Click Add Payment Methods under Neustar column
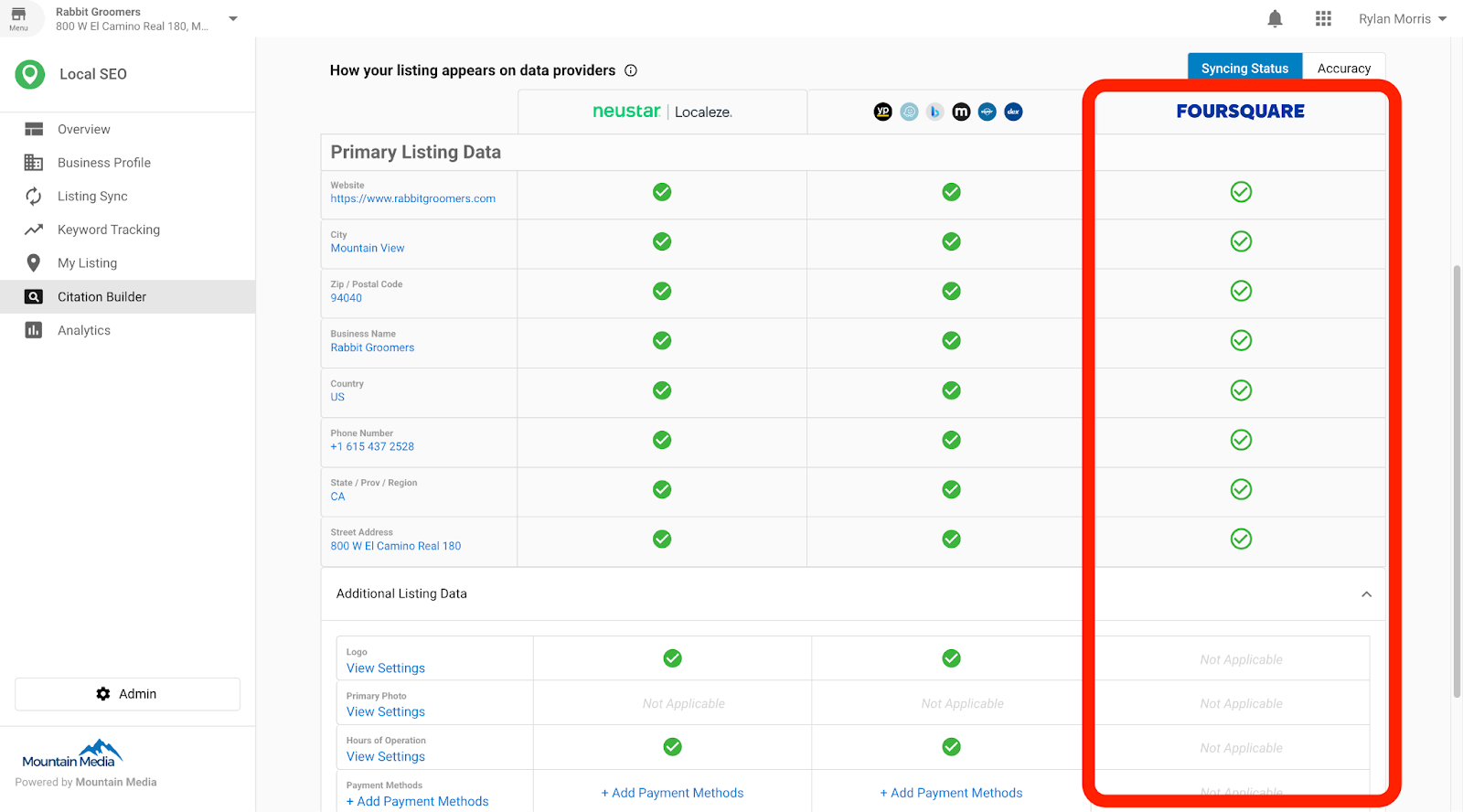Screen dimensions: 1463x812 [672, 793]
